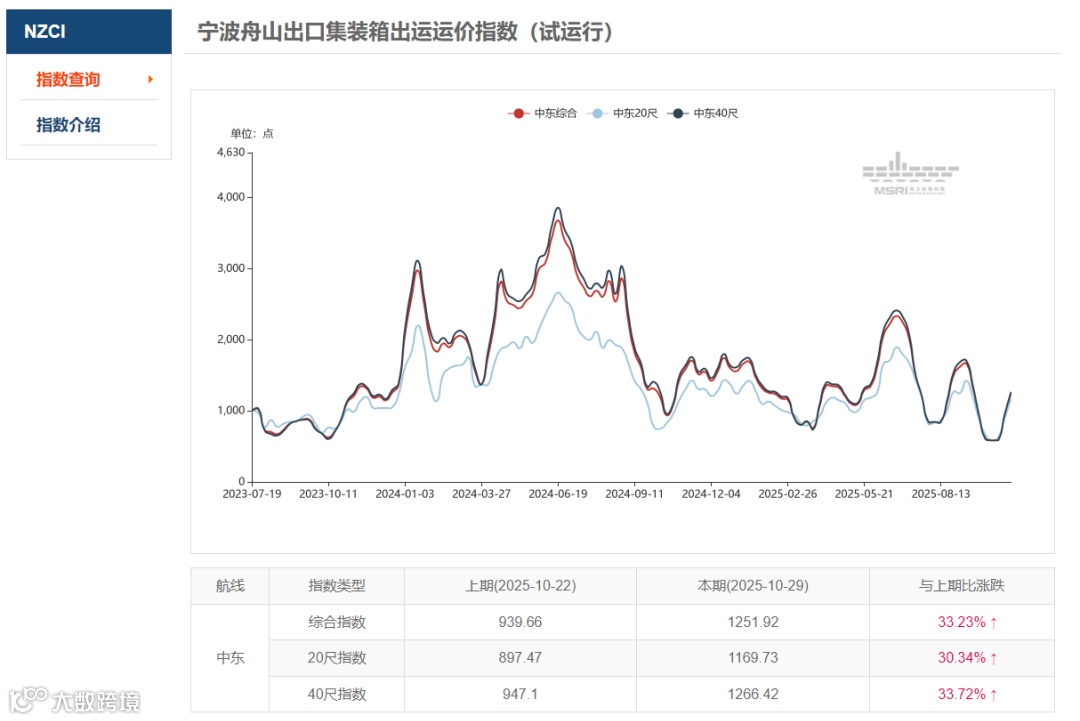Click the chart peak near 2024-06-19
The image size is (1080, 721).
coord(558,208)
